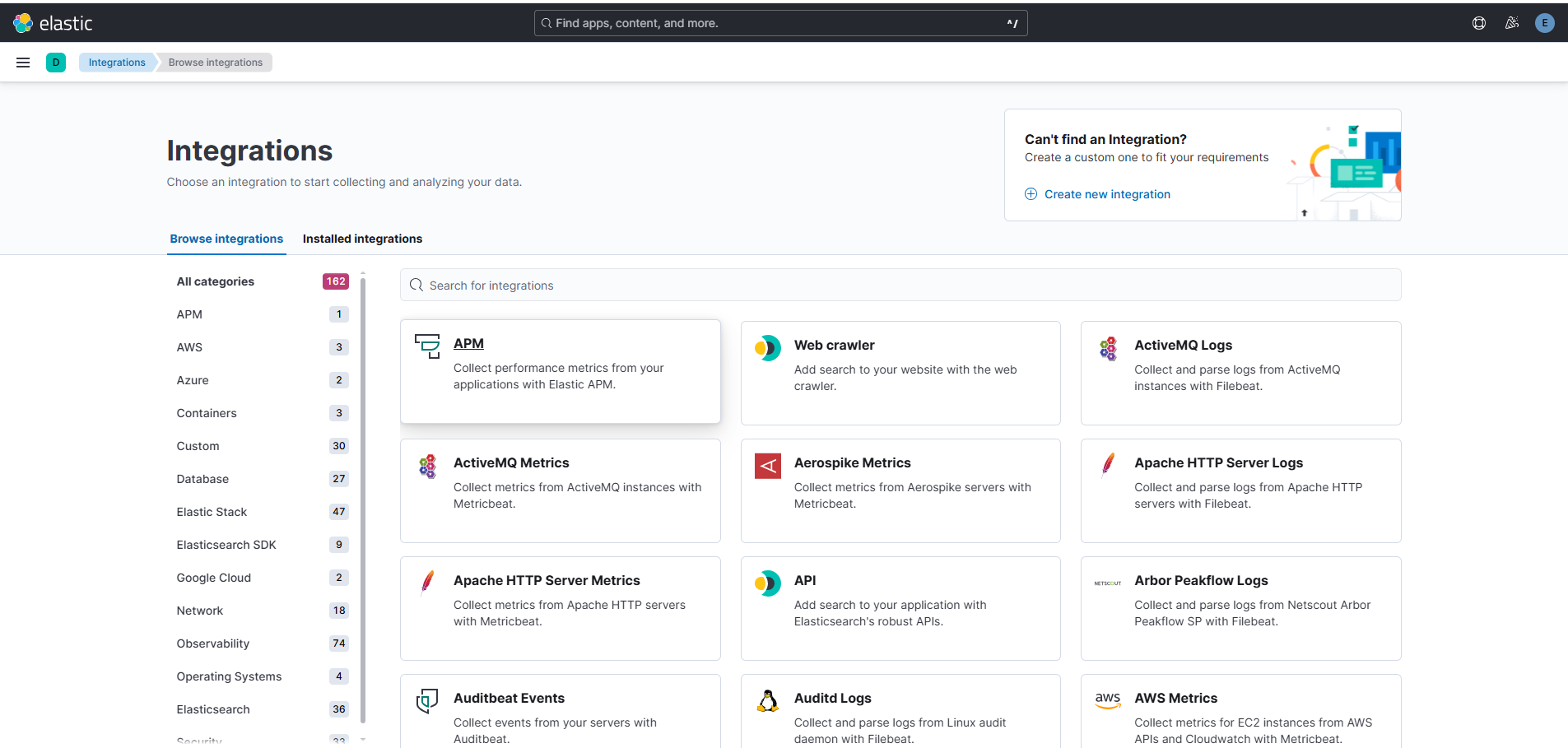Filter by the Network category

click(x=263, y=611)
